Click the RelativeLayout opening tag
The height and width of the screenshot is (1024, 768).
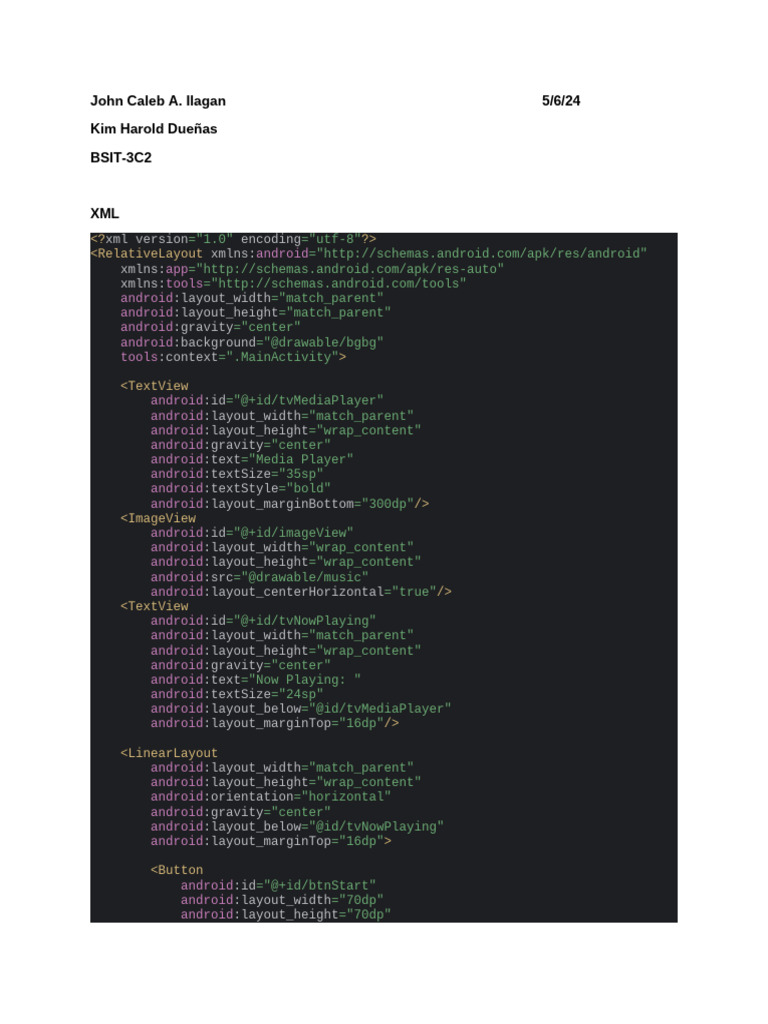(x=147, y=254)
